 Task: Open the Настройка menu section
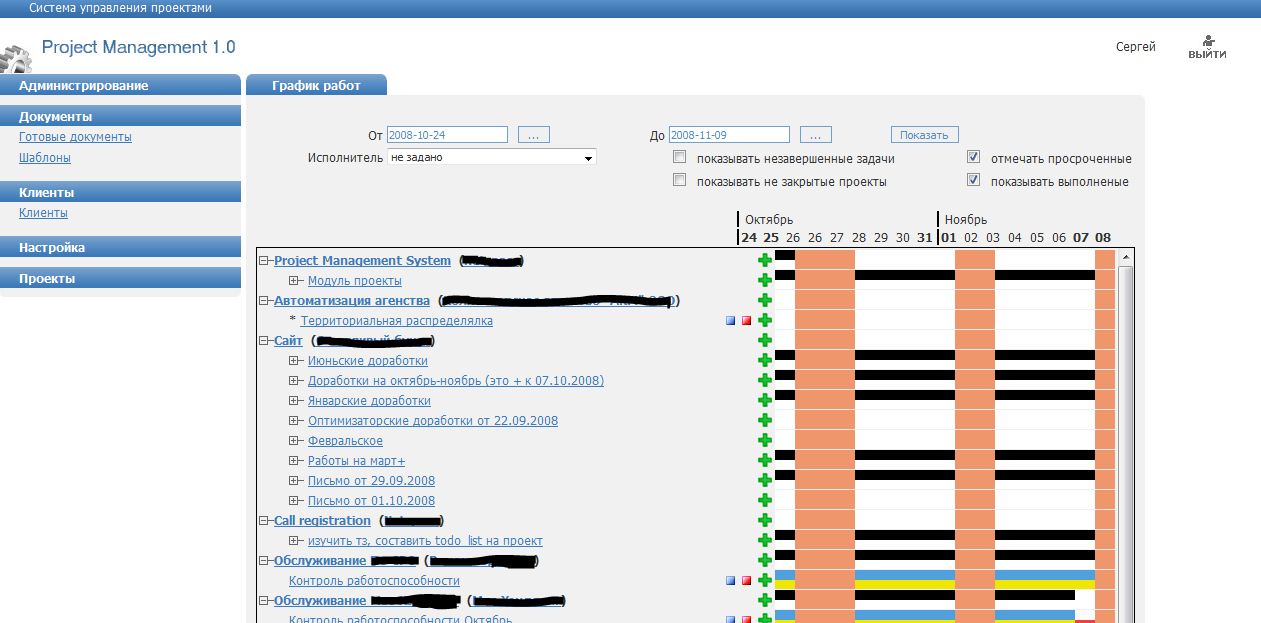(120, 247)
